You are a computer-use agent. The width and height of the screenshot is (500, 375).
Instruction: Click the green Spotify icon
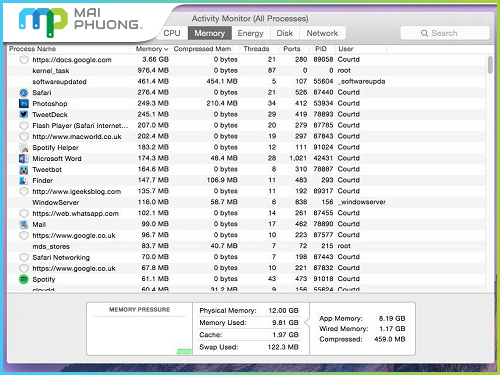[x=24, y=279]
